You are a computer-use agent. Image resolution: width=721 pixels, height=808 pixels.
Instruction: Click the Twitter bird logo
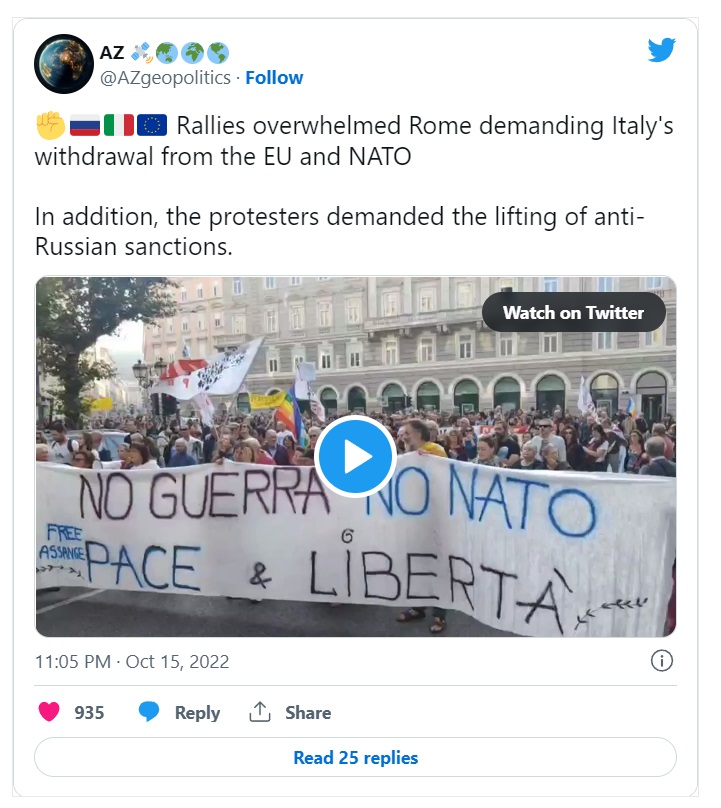[x=662, y=50]
